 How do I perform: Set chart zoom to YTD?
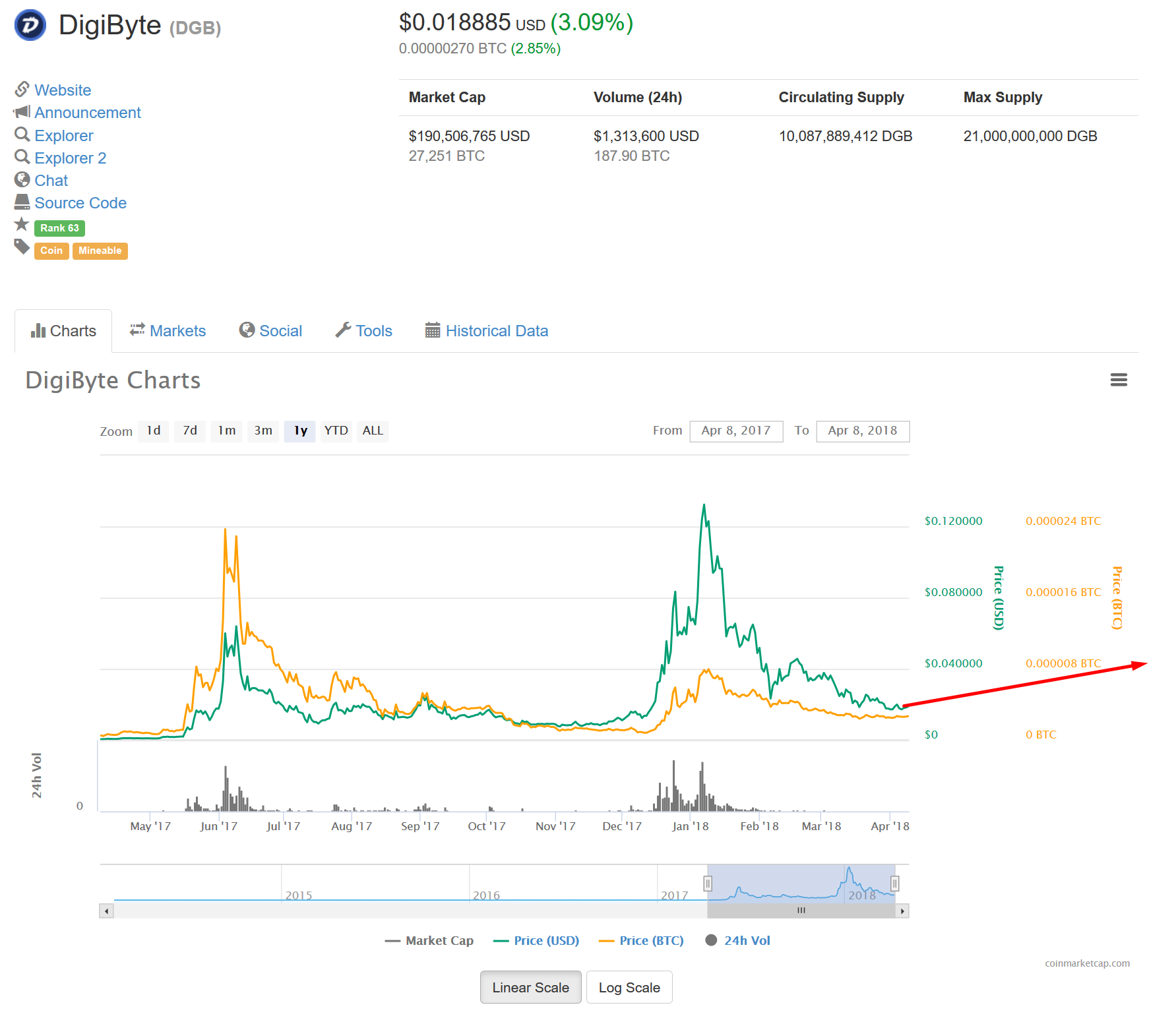tap(336, 431)
